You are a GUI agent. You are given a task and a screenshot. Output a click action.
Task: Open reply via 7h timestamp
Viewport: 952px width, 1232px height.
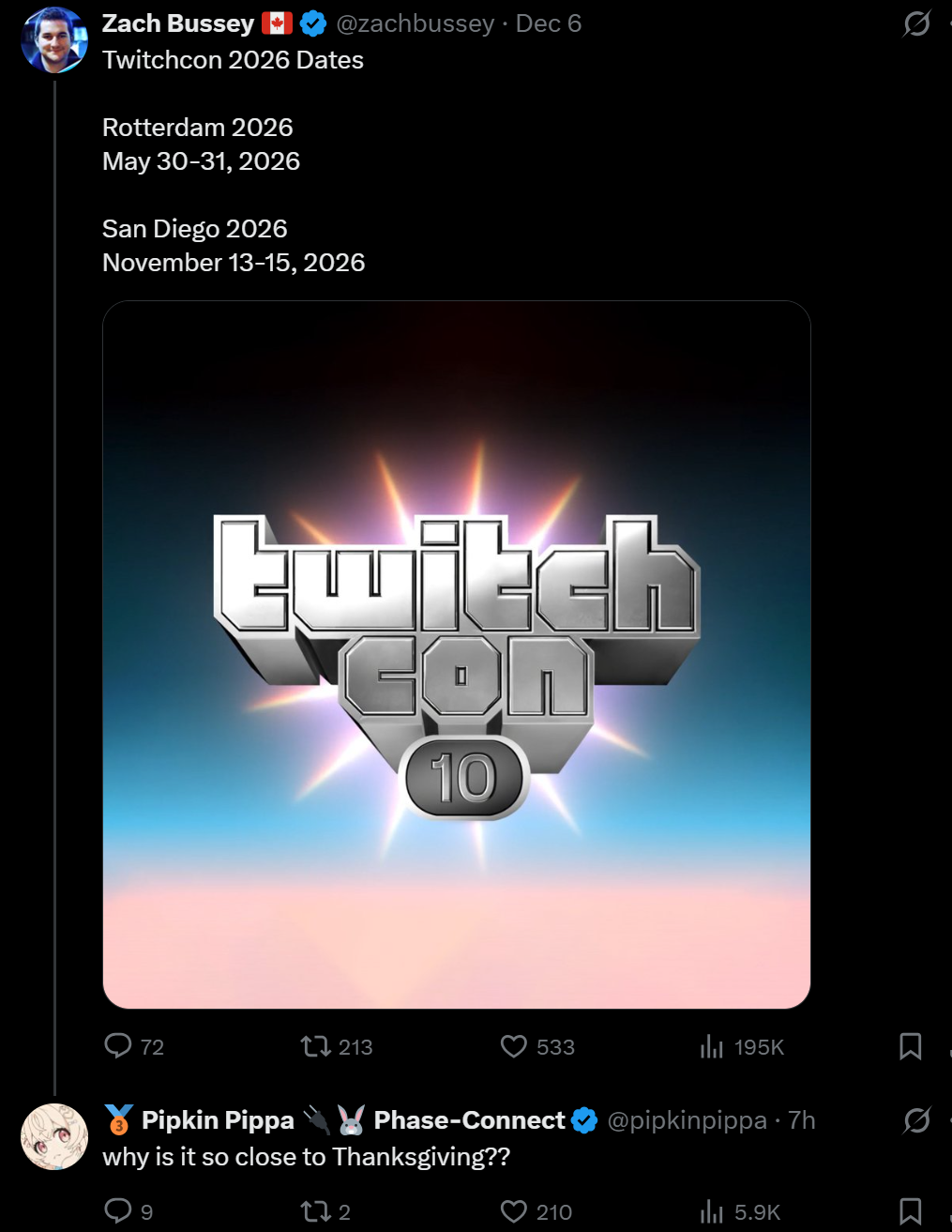pos(802,1120)
